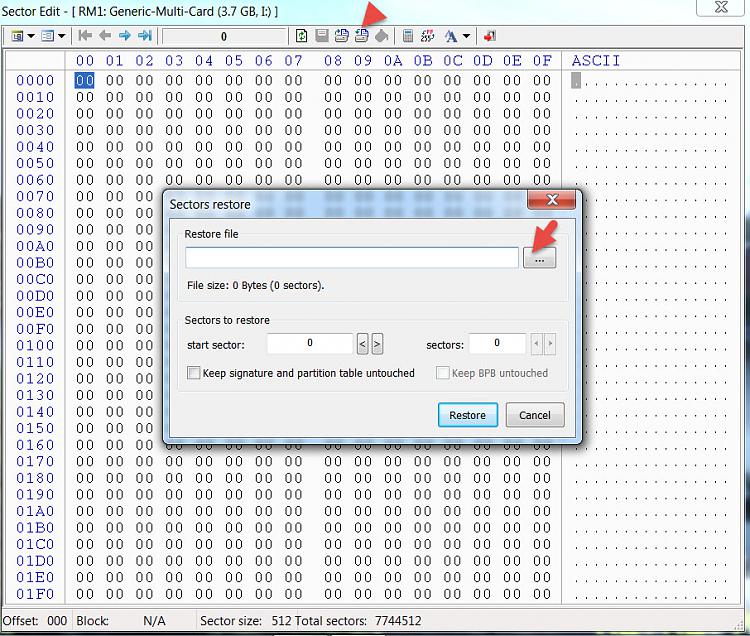Open the dropdown arrow beside the first toolbar icon
The image size is (750, 636).
pyautogui.click(x=31, y=36)
